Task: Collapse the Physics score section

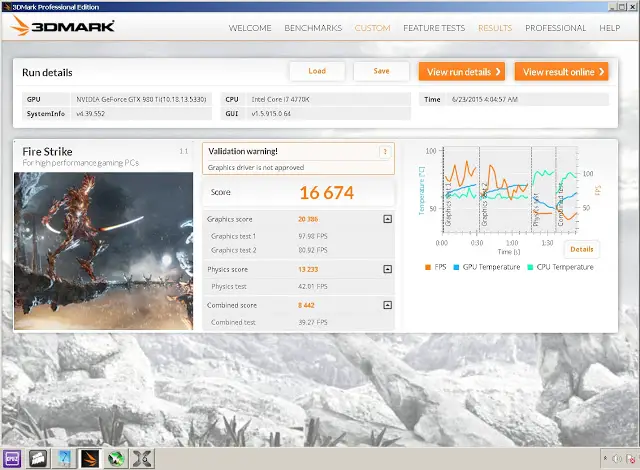Action: pos(387,269)
